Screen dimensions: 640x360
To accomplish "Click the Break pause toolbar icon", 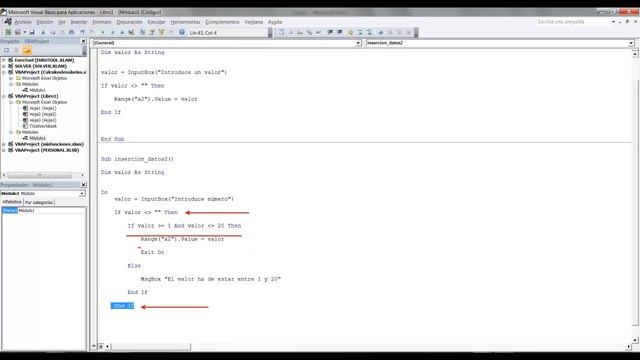I will click(112, 32).
